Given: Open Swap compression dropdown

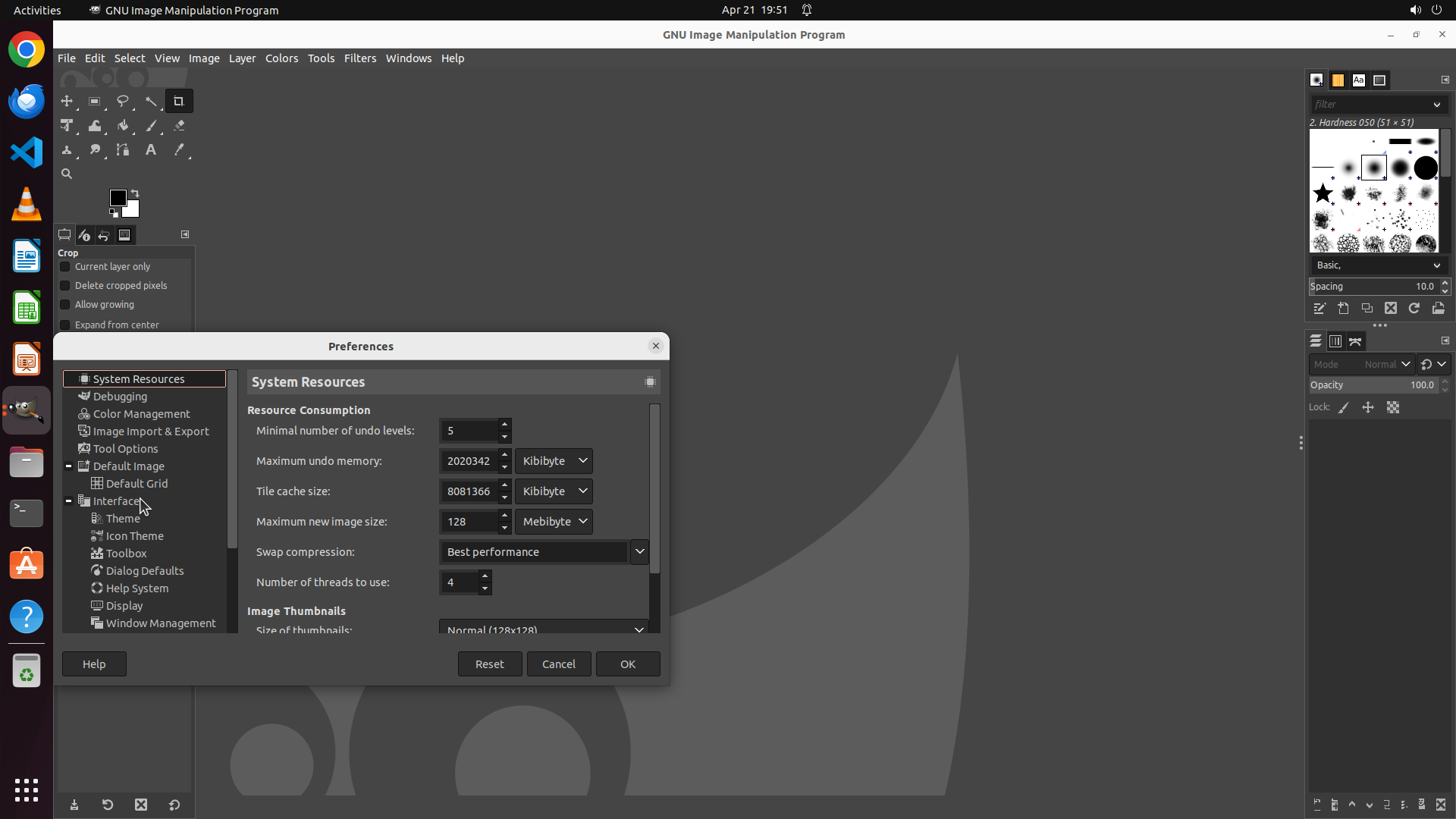Looking at the screenshot, I should [639, 552].
